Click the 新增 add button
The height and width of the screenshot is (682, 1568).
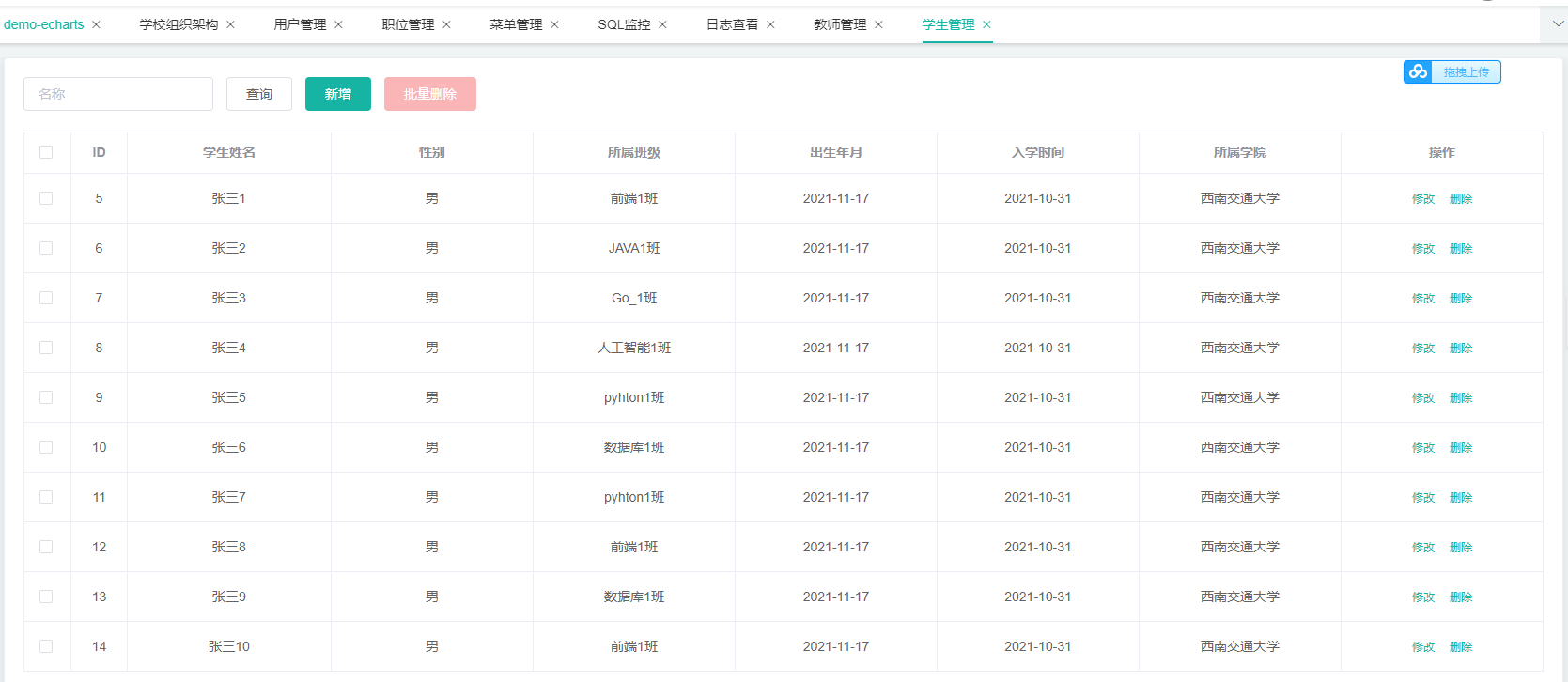[x=338, y=94]
